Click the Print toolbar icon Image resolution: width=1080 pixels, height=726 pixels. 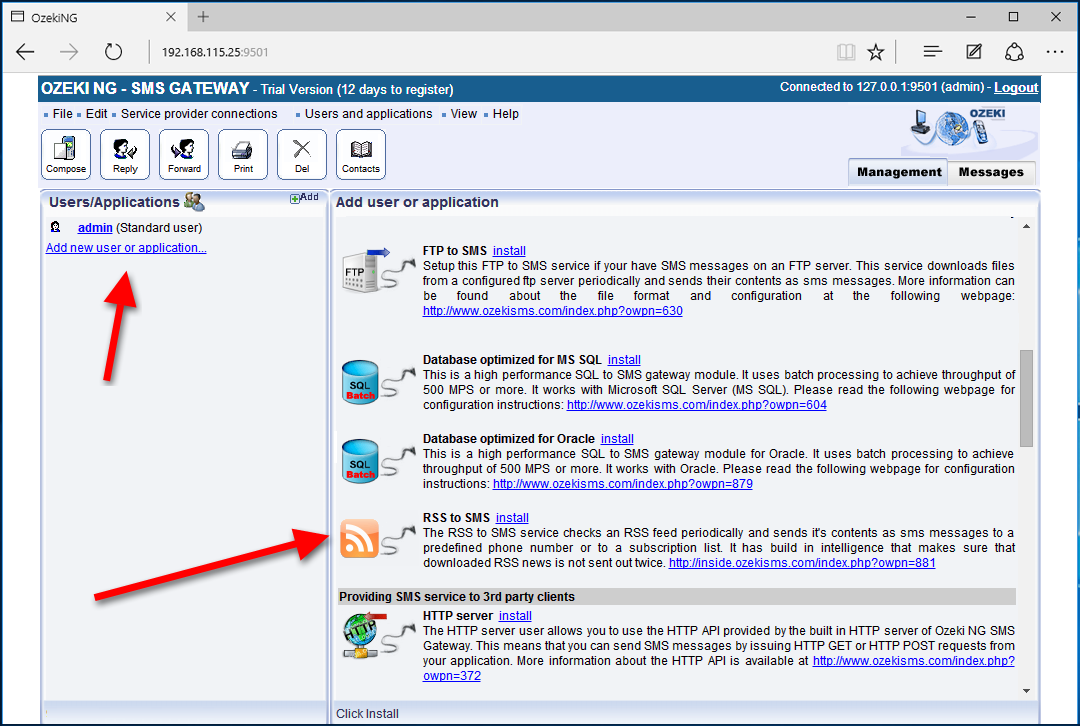[x=243, y=154]
